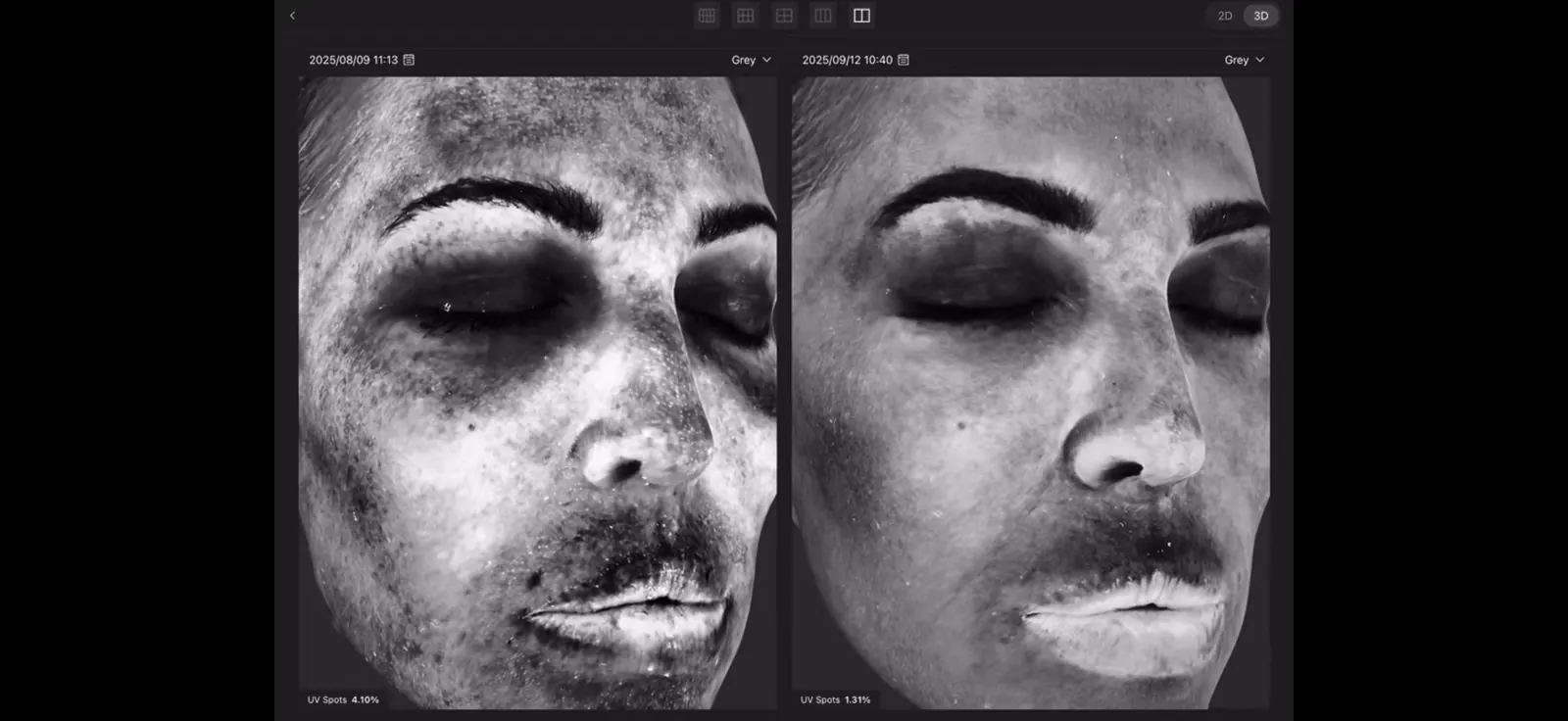1568x721 pixels.
Task: Open calendar icon beside 2025/09/12 10:40
Action: coord(904,60)
